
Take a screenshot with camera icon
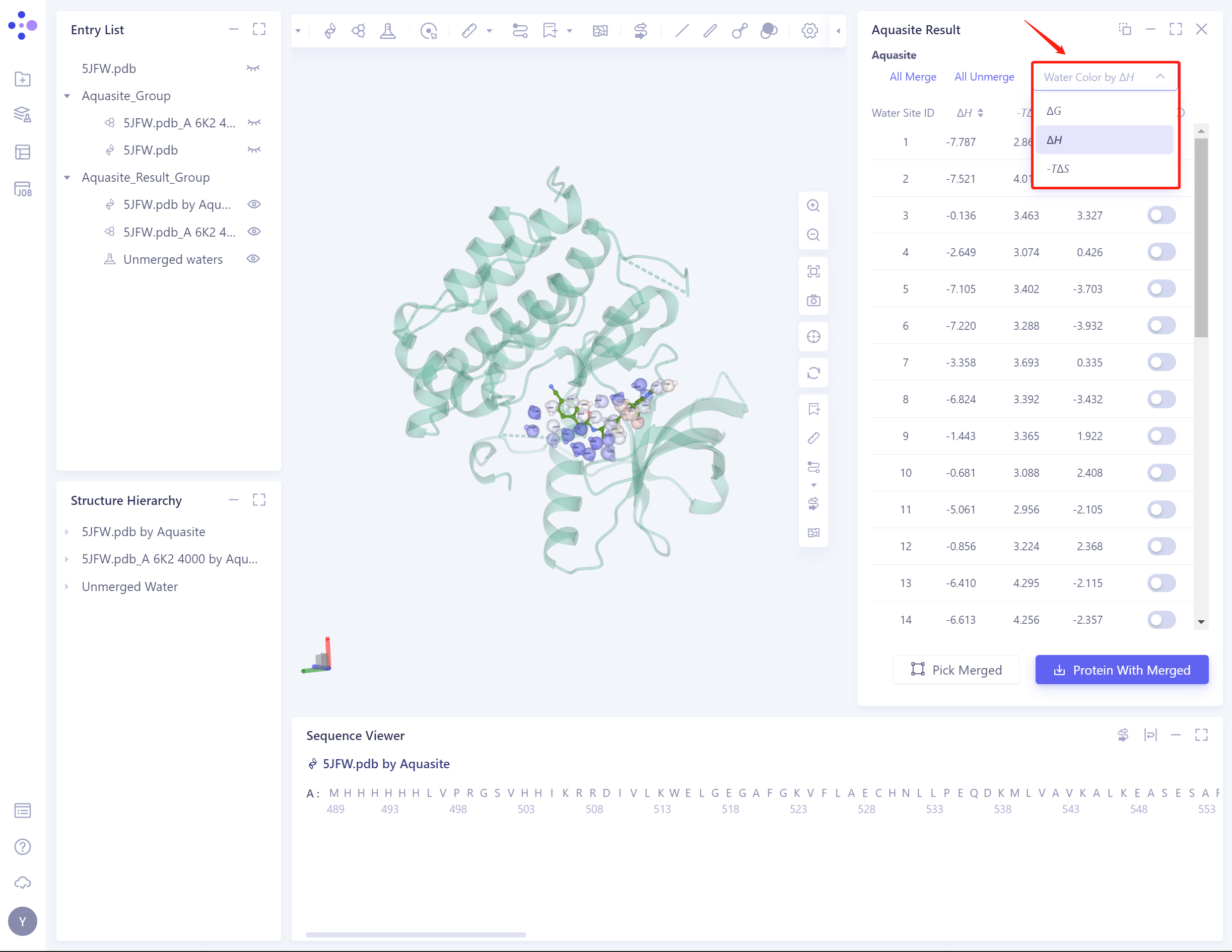(813, 301)
